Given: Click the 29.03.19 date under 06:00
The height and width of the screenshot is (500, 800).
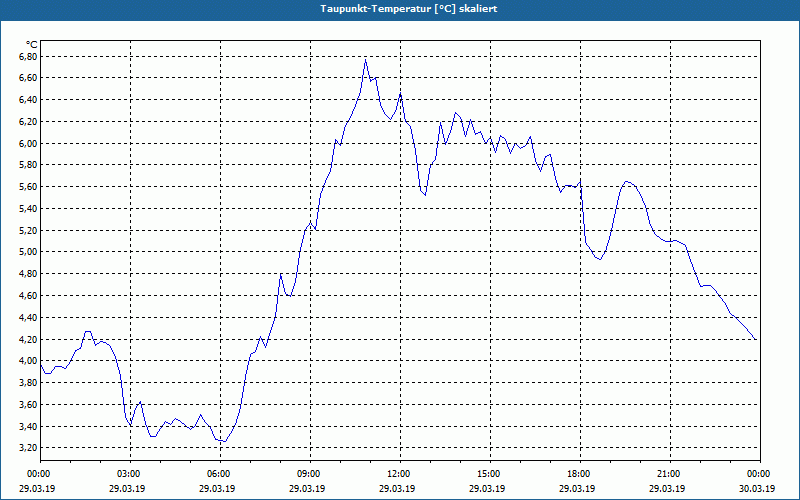Looking at the screenshot, I should pos(217,488).
